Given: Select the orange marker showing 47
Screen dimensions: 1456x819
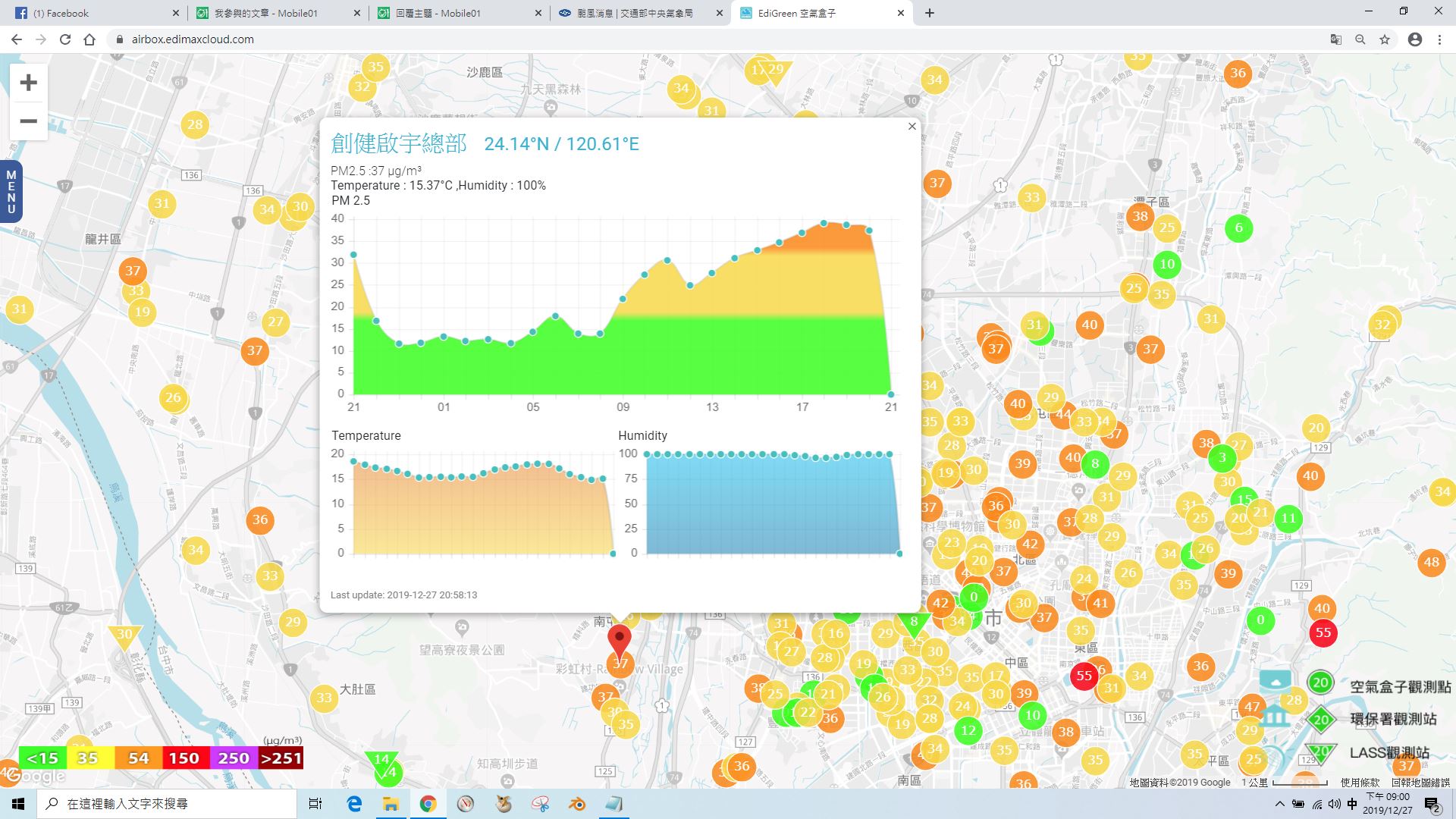Looking at the screenshot, I should (1251, 707).
